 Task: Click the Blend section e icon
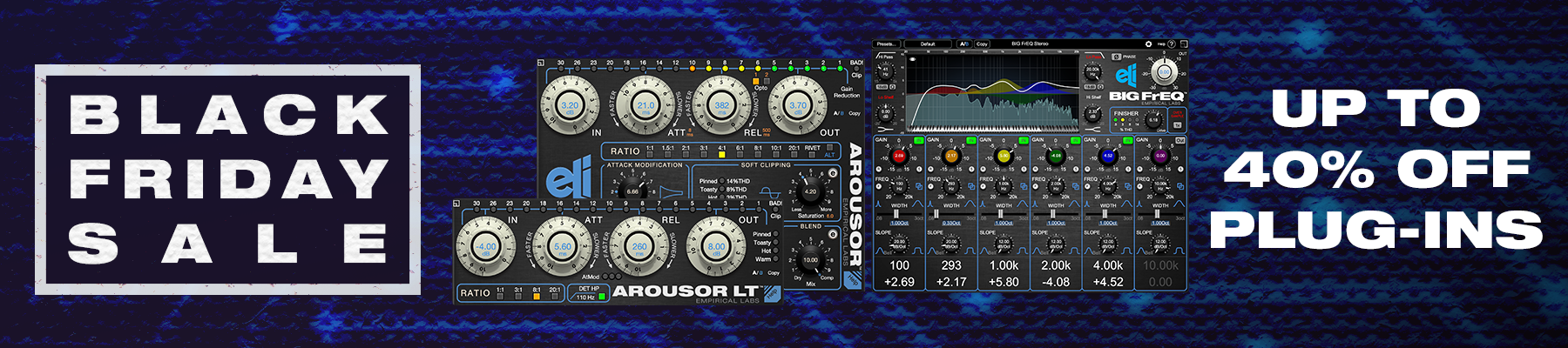[832, 236]
